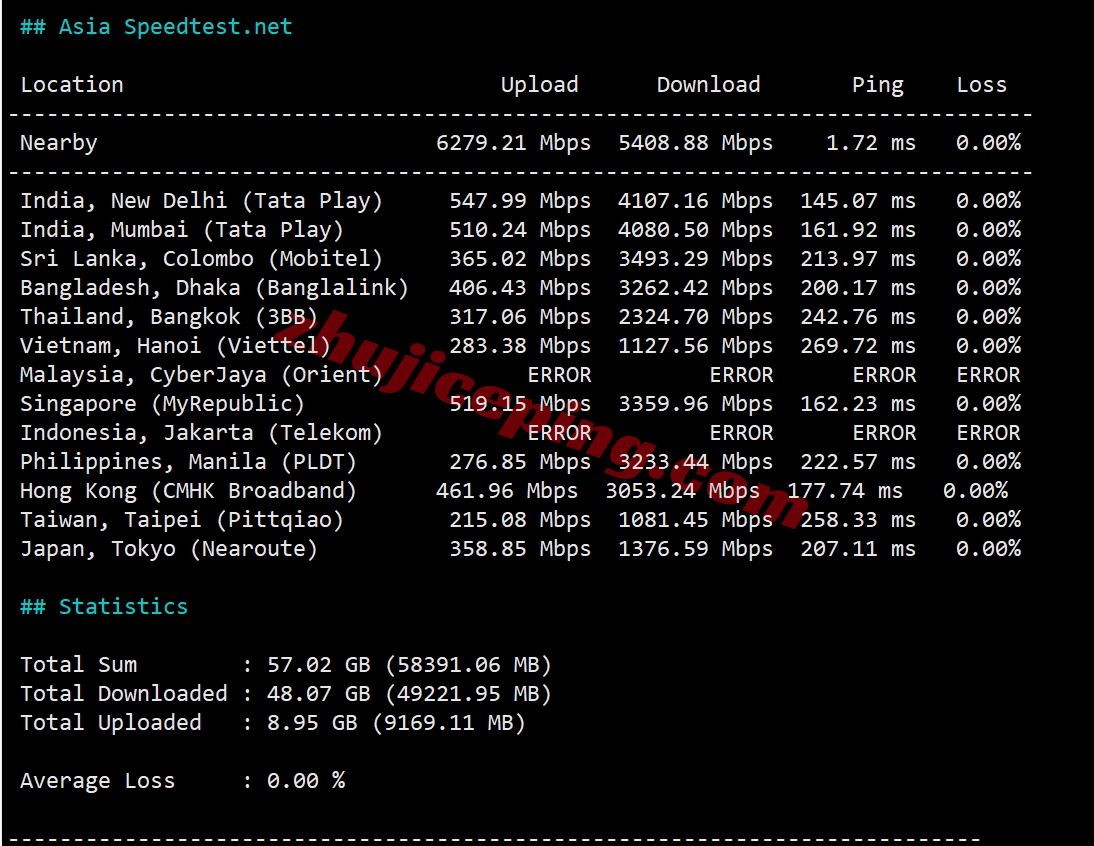Click the Location column header

[72, 85]
